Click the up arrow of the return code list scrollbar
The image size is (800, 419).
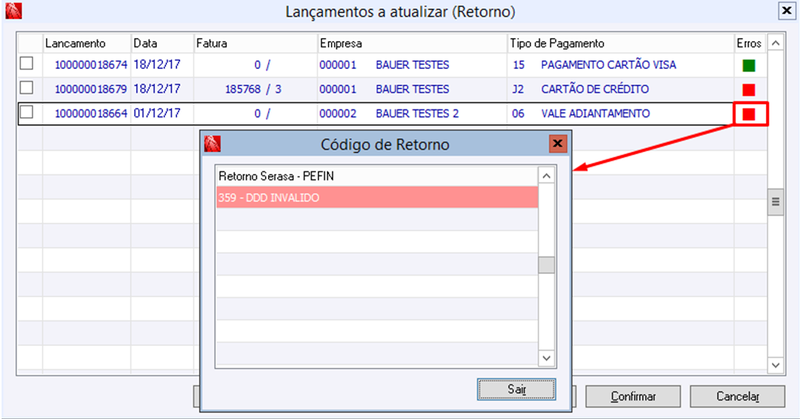pyautogui.click(x=546, y=176)
